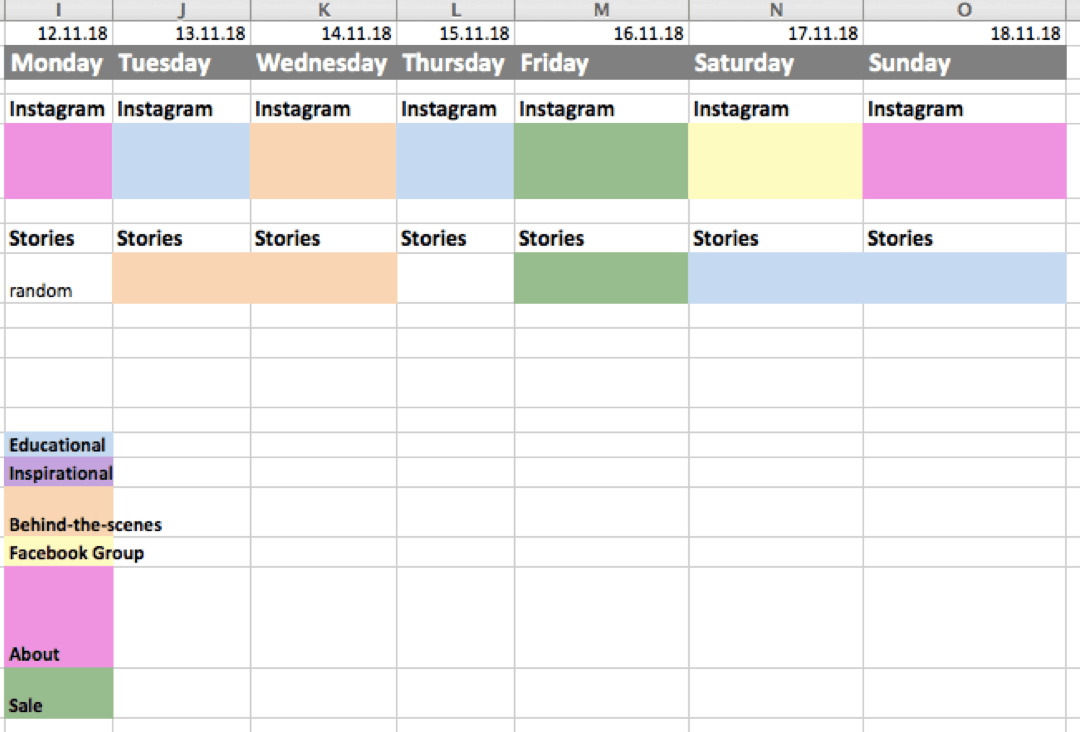Select the Facebook Group legend cell

click(x=59, y=552)
